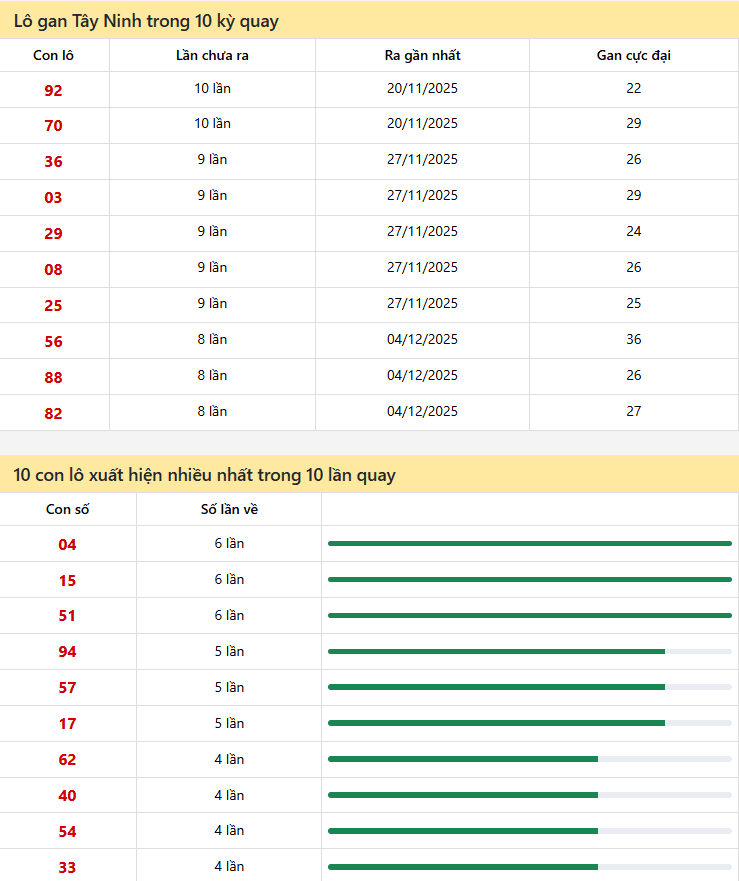Open lô number 56 in the gan table
The height and width of the screenshot is (881, 739).
coord(53,341)
